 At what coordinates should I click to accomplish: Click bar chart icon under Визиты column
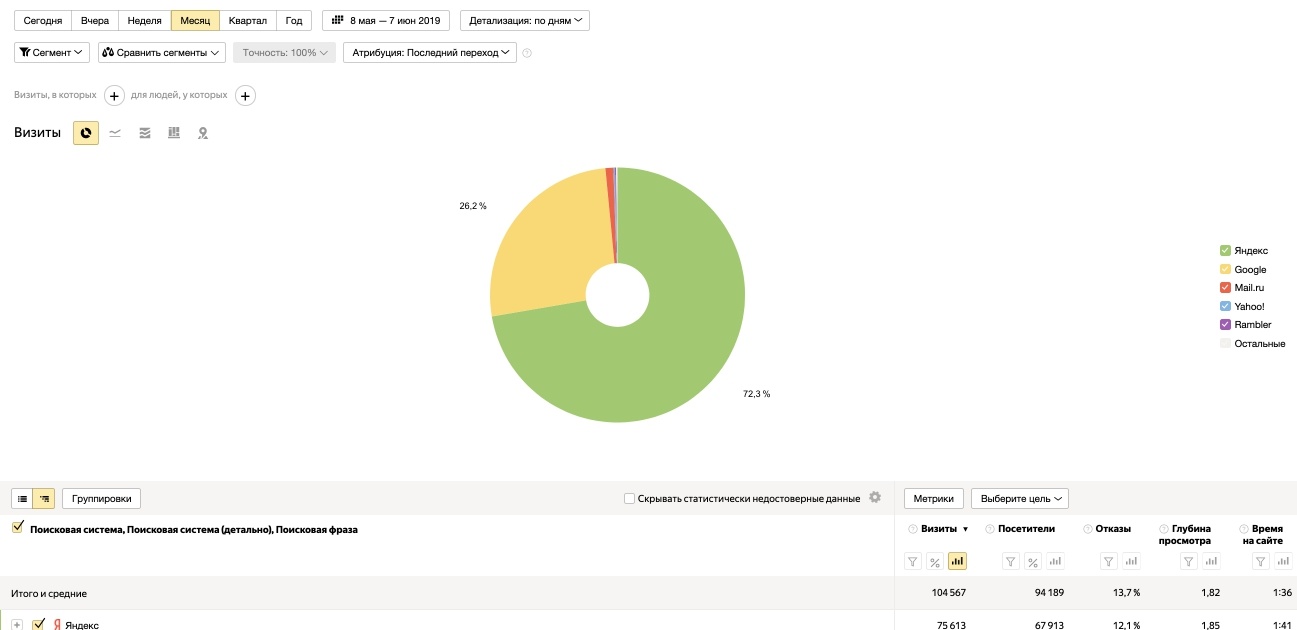pos(957,562)
